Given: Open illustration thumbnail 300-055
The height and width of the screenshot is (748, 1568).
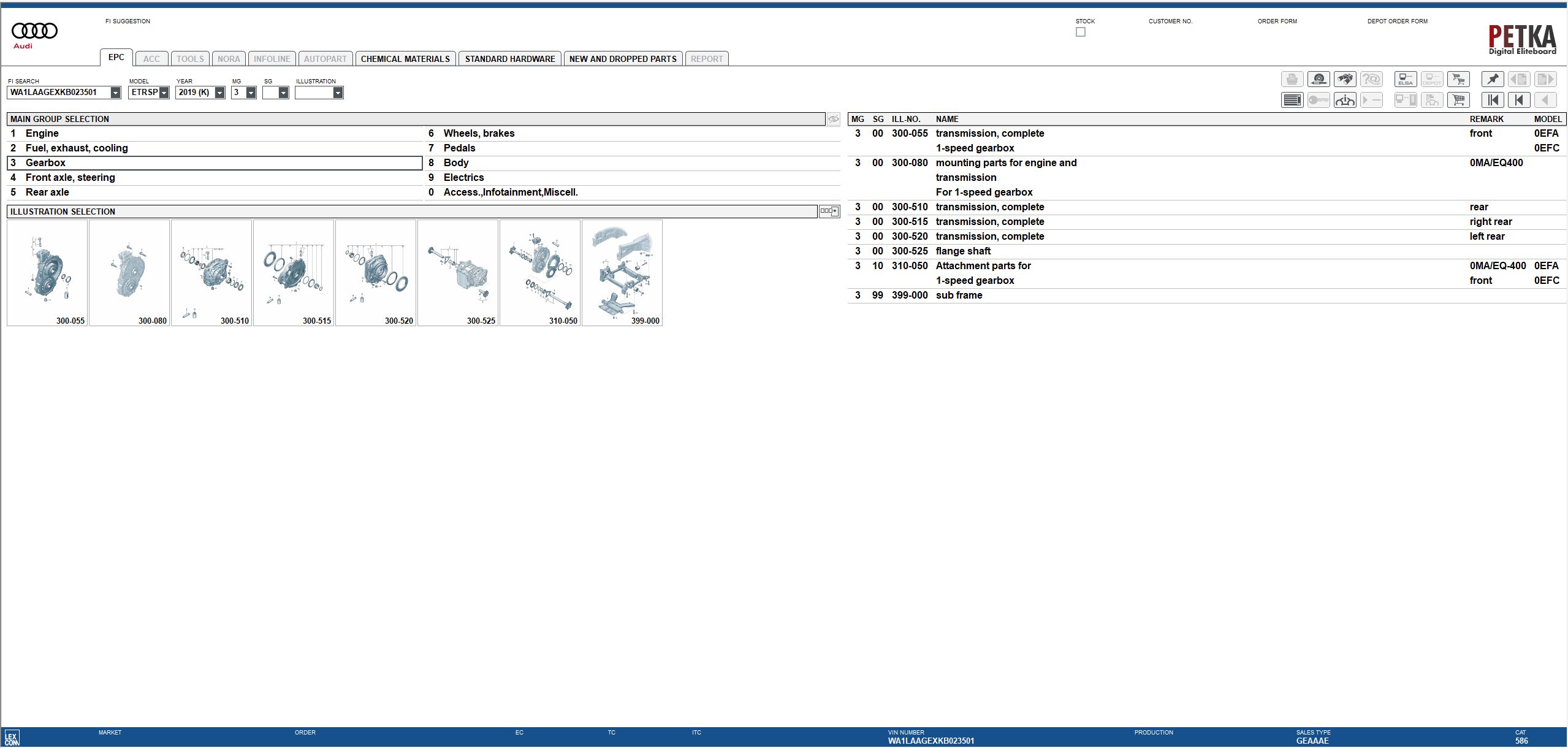Looking at the screenshot, I should (x=47, y=273).
